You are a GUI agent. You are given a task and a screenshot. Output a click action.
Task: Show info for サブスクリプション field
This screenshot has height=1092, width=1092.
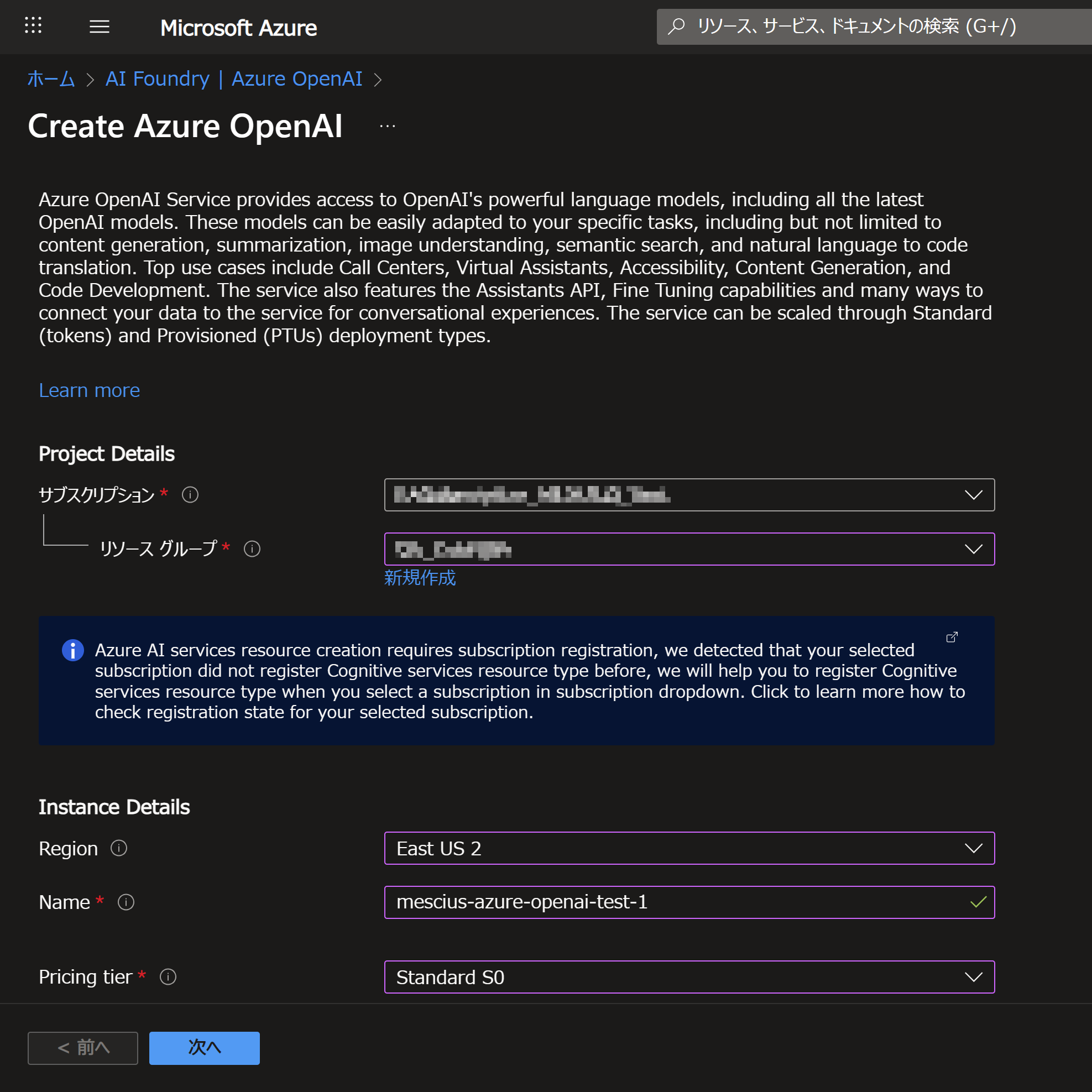(x=190, y=495)
